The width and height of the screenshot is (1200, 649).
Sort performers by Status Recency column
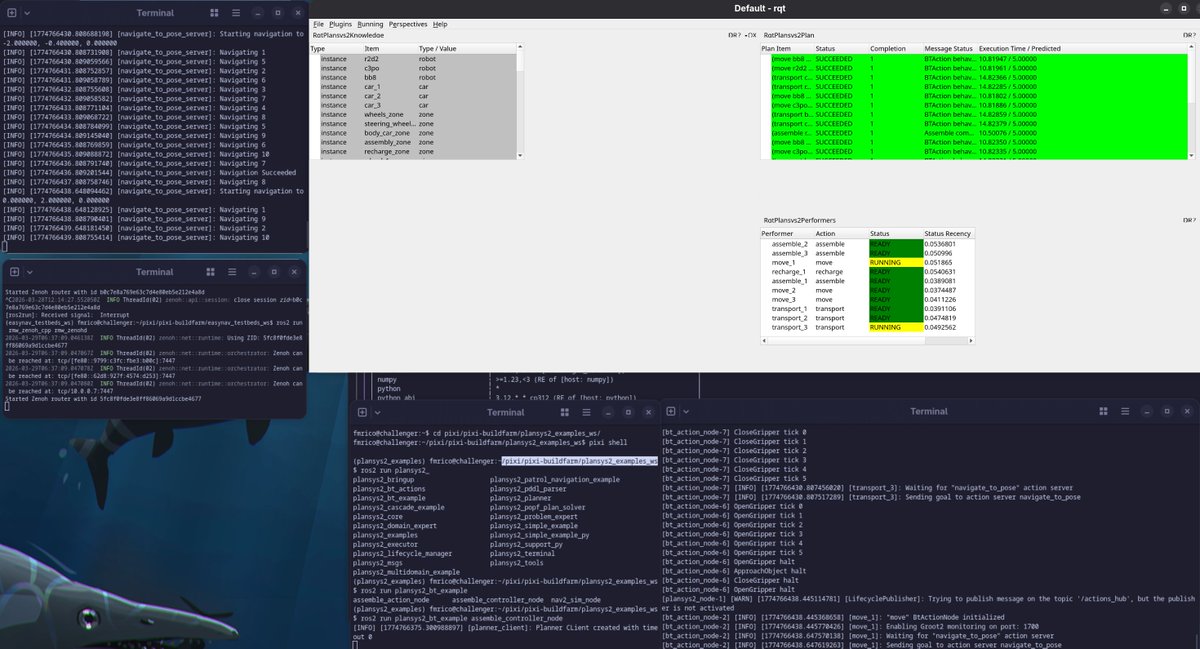(949, 233)
